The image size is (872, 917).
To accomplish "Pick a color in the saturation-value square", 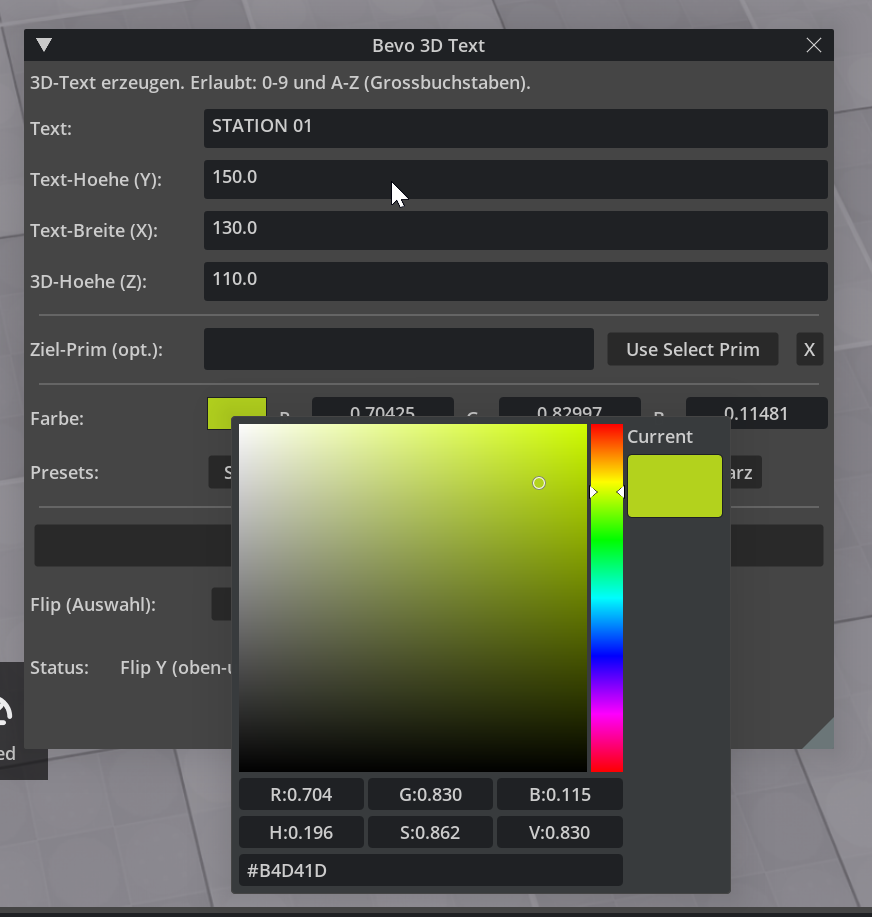I will (412, 597).
